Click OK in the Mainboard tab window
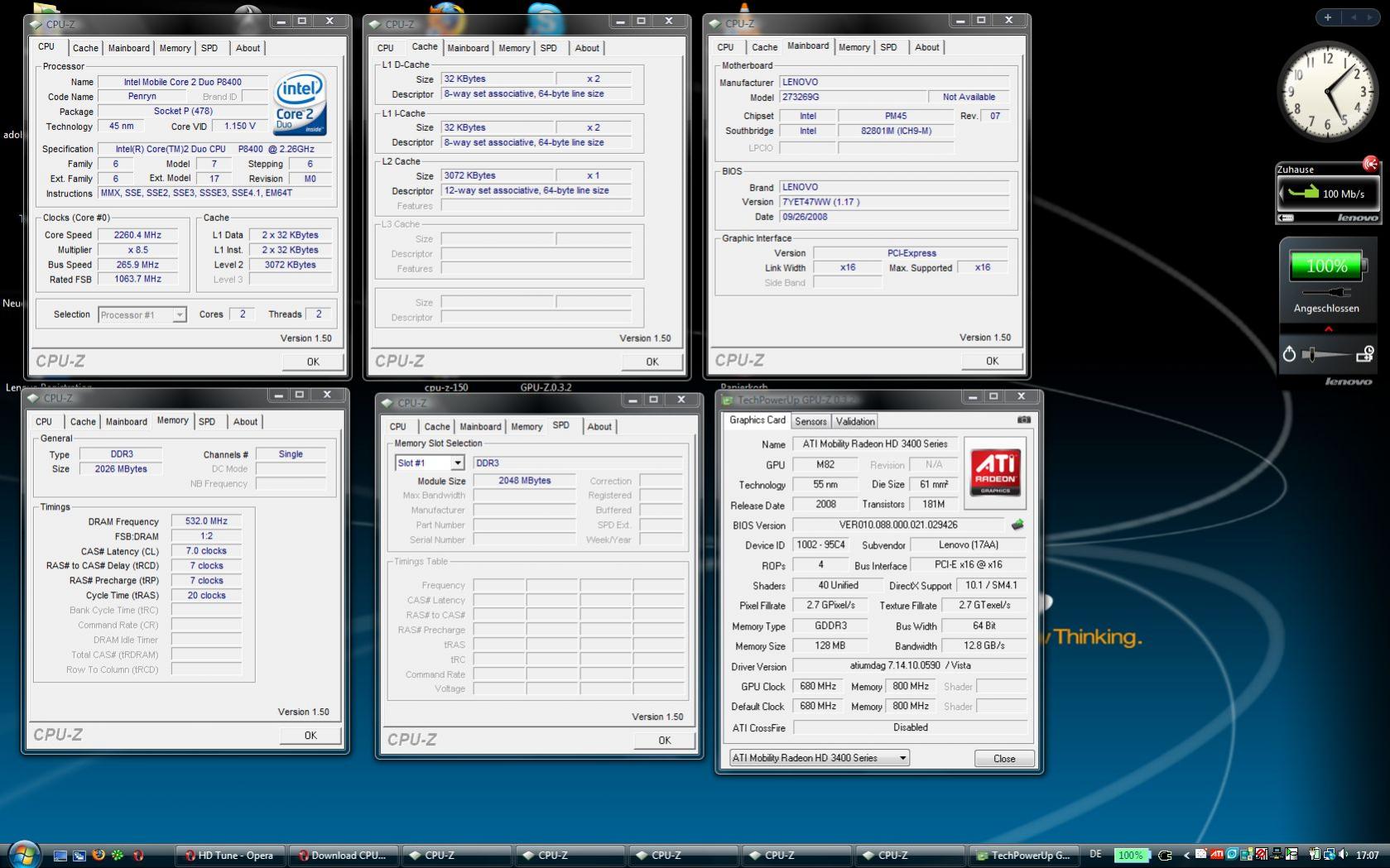The height and width of the screenshot is (868, 1390). click(x=992, y=361)
